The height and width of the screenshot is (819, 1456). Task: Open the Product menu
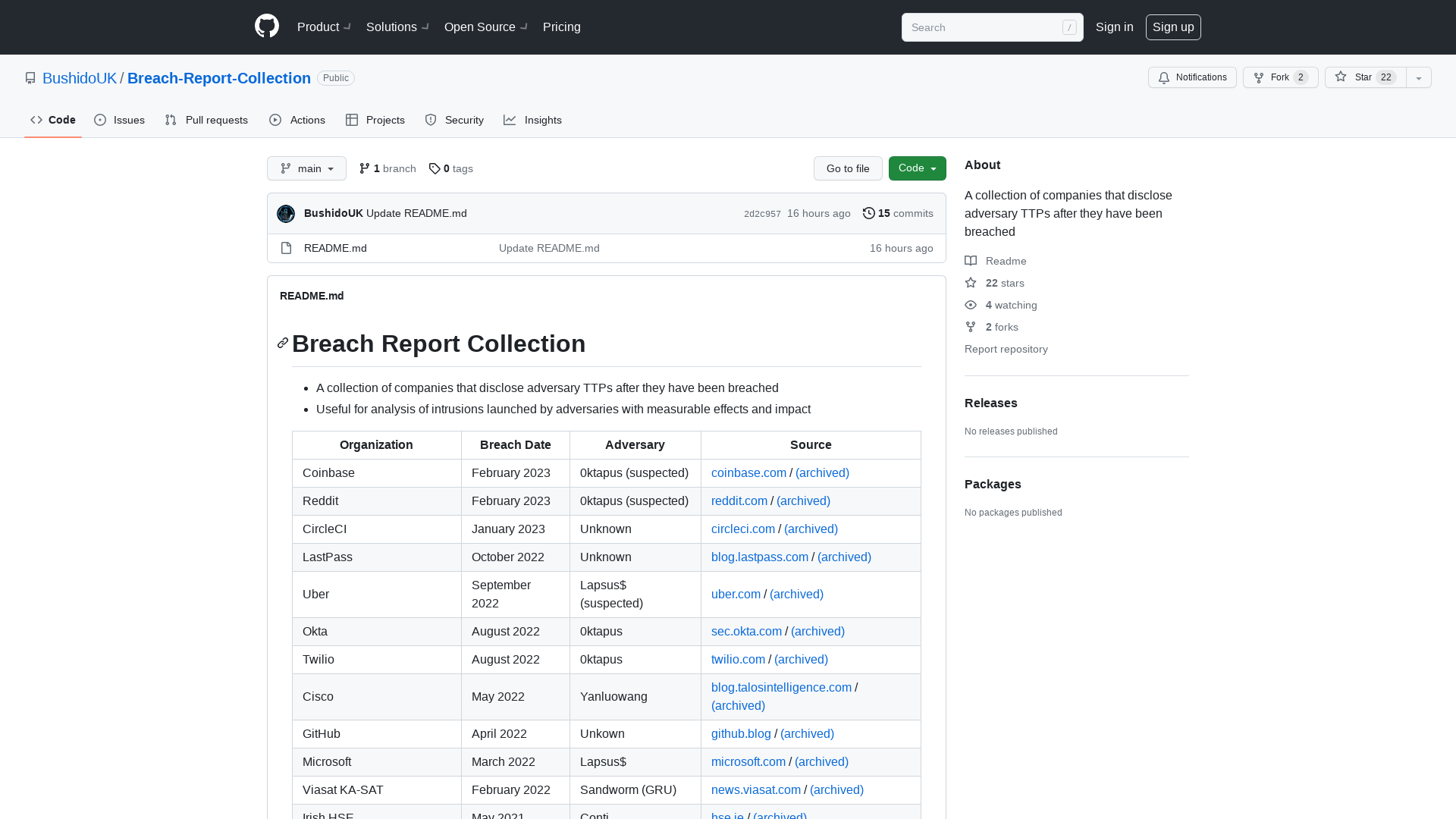[x=324, y=27]
